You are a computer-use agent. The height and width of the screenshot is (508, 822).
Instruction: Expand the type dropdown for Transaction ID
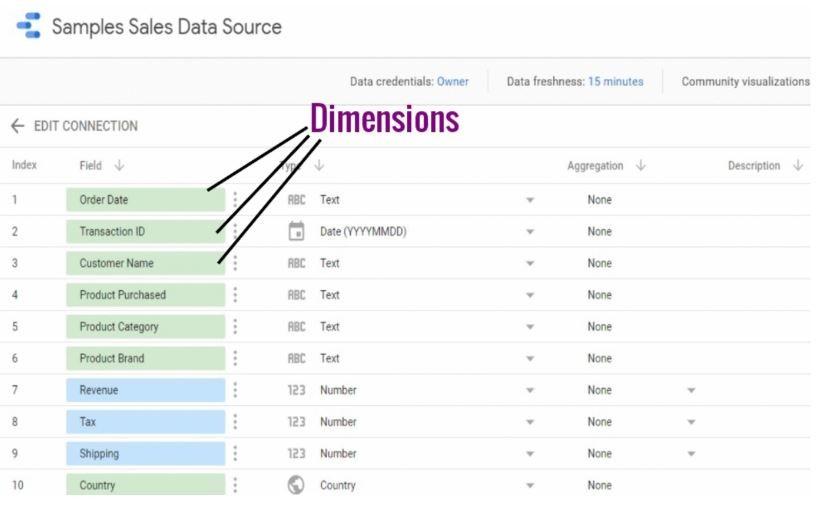[530, 232]
